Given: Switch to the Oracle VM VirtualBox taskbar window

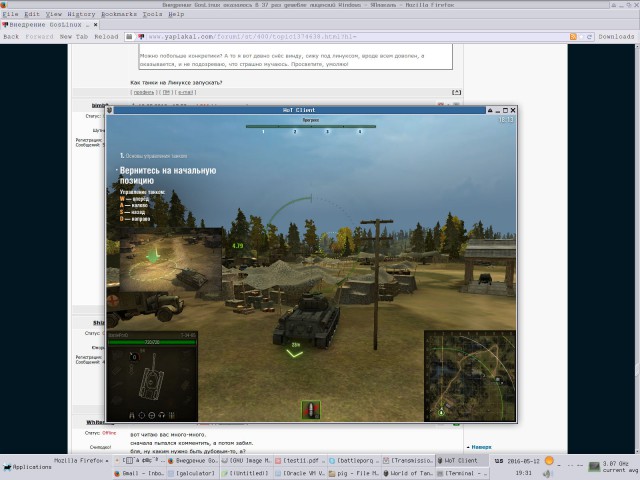Looking at the screenshot, I should (300, 473).
